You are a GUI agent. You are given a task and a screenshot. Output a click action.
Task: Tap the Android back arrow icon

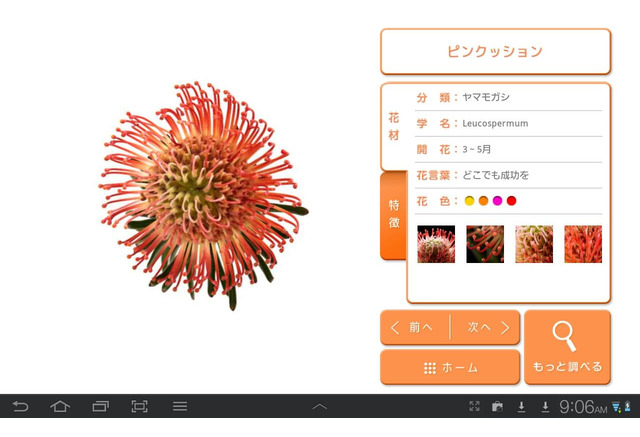[20, 406]
